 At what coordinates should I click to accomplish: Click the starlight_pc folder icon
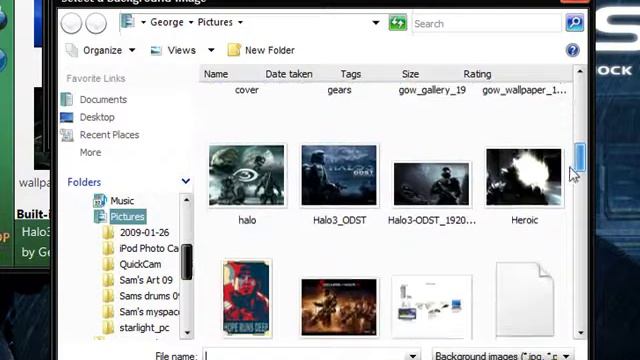(x=108, y=327)
